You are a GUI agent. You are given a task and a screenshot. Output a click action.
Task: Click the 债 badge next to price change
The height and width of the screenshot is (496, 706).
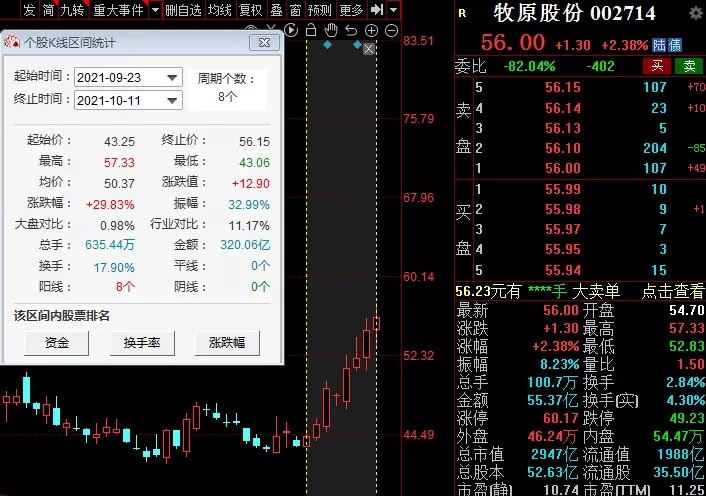(x=674, y=45)
